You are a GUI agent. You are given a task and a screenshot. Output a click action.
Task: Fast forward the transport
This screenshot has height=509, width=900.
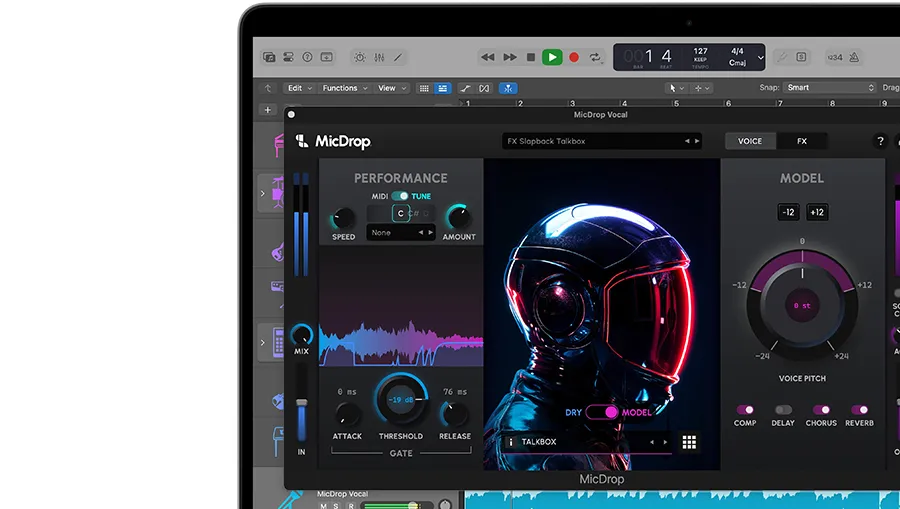coord(510,57)
